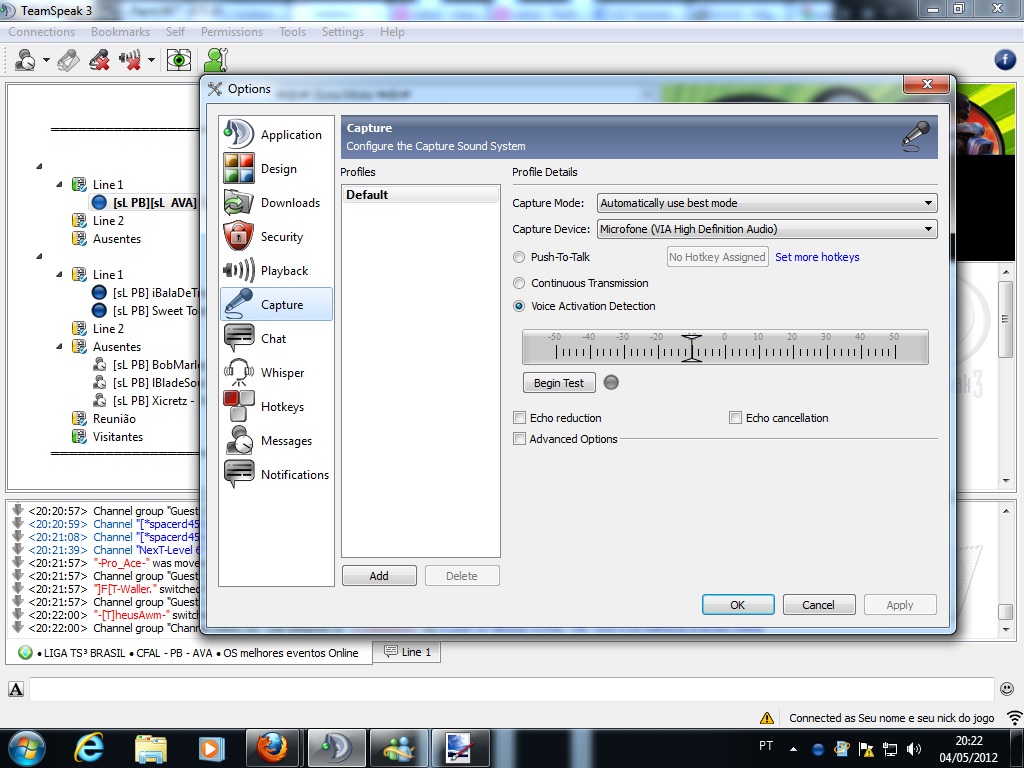This screenshot has width=1024, height=768.
Task: Follow the Set more hotkeys link
Action: click(817, 257)
